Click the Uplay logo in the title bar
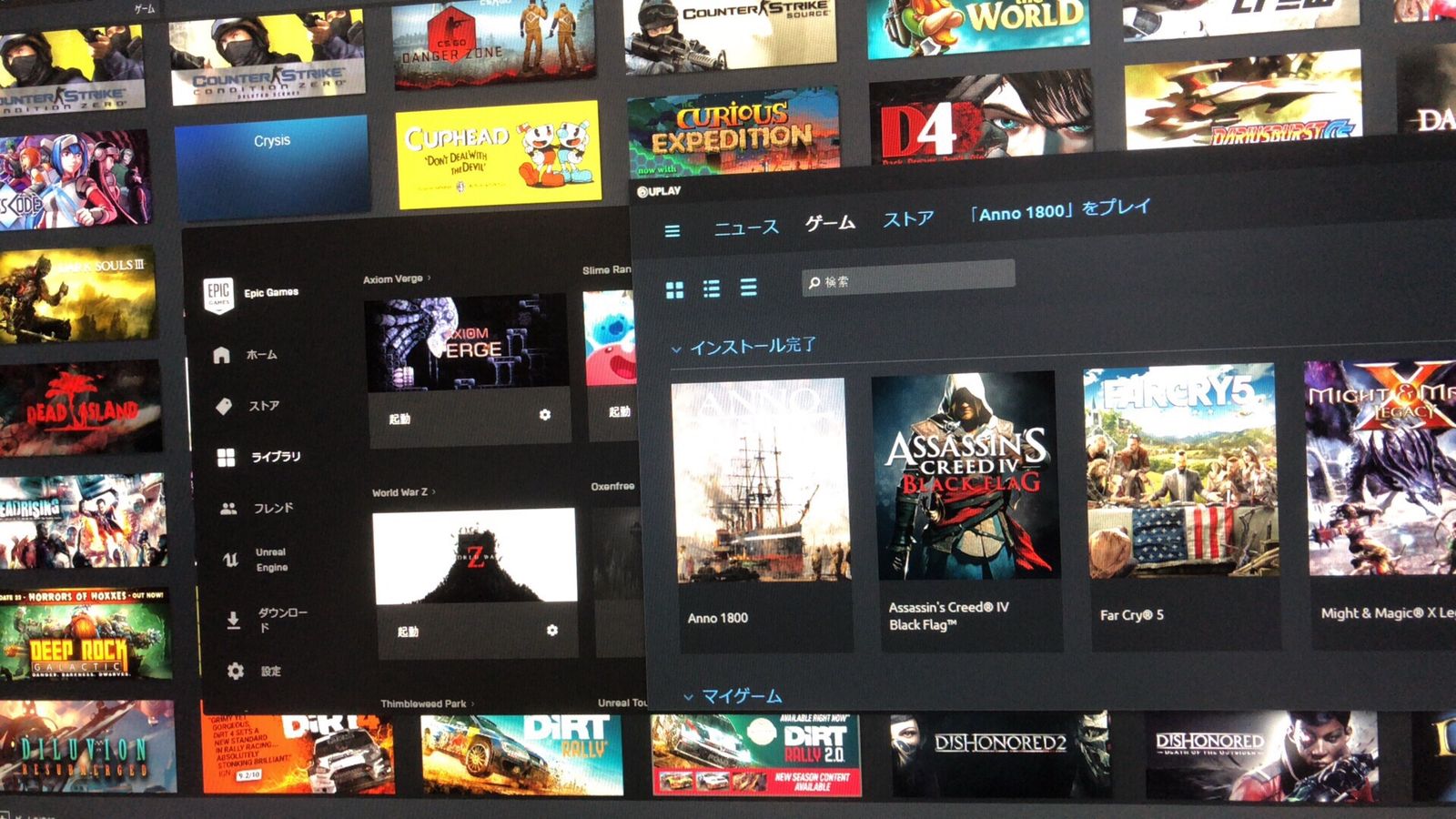 659,191
